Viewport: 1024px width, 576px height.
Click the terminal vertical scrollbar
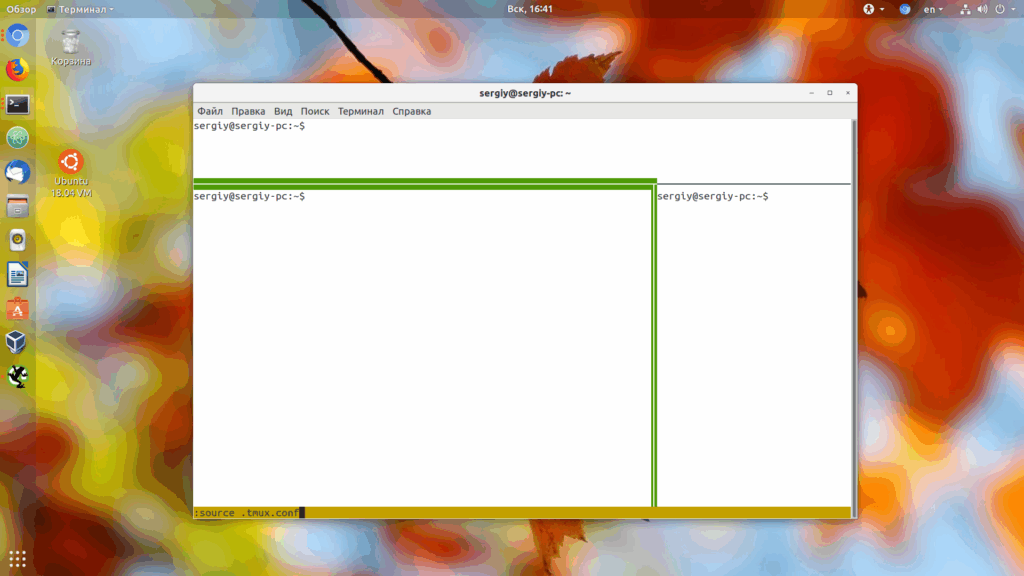coord(854,319)
